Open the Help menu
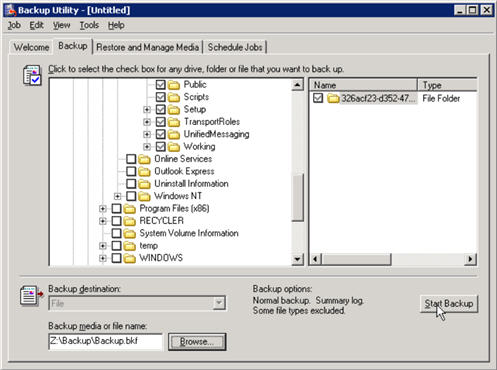 pos(116,25)
